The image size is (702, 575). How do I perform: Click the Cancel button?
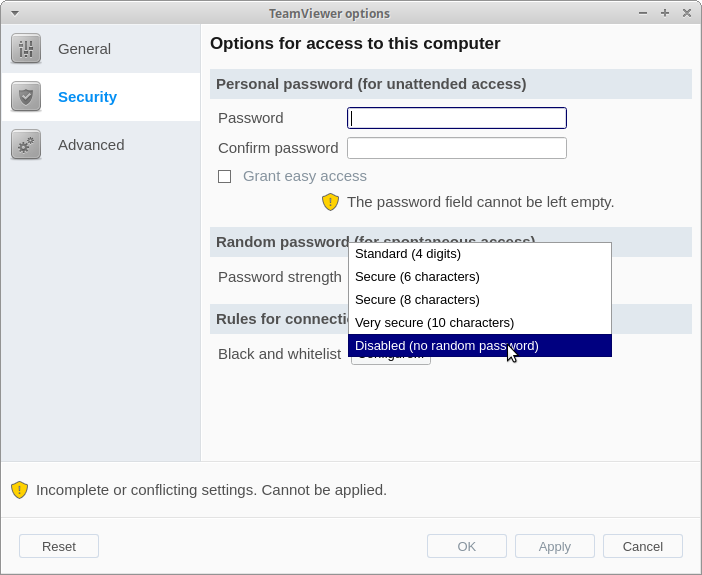tap(643, 546)
